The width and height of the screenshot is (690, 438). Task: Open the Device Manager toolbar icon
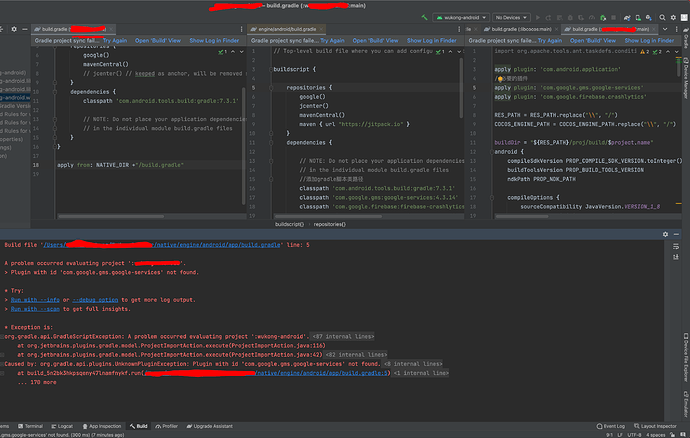(x=638, y=18)
